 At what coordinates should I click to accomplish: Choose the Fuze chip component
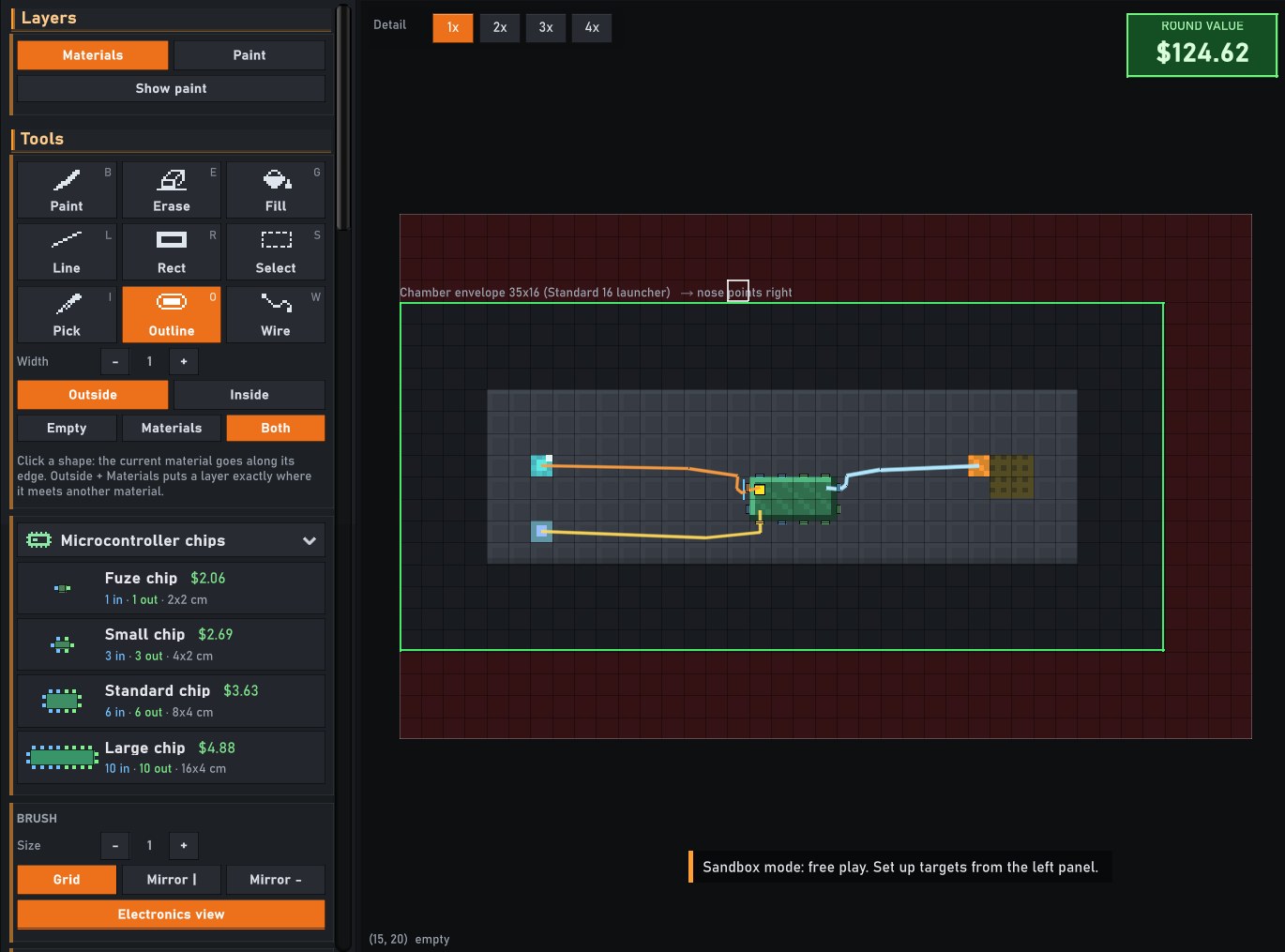[x=172, y=588]
